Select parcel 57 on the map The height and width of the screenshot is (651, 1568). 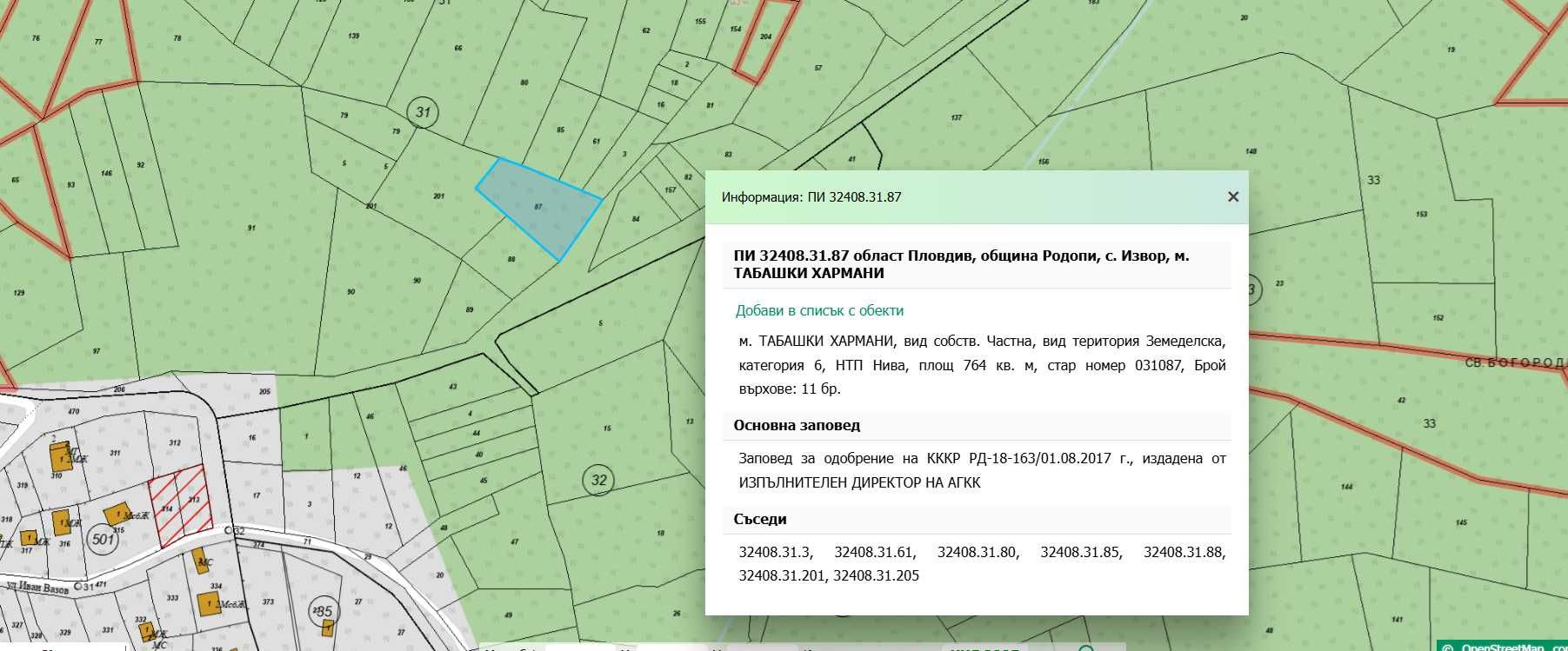click(817, 68)
